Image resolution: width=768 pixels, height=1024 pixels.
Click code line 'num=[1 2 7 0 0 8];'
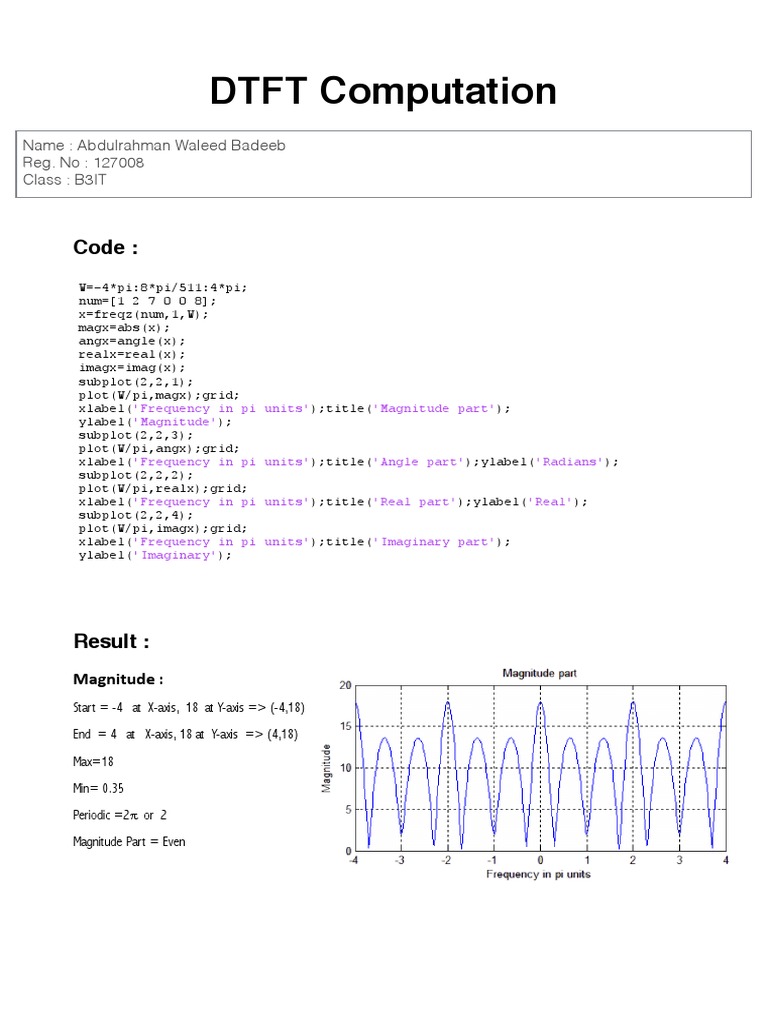click(x=147, y=301)
